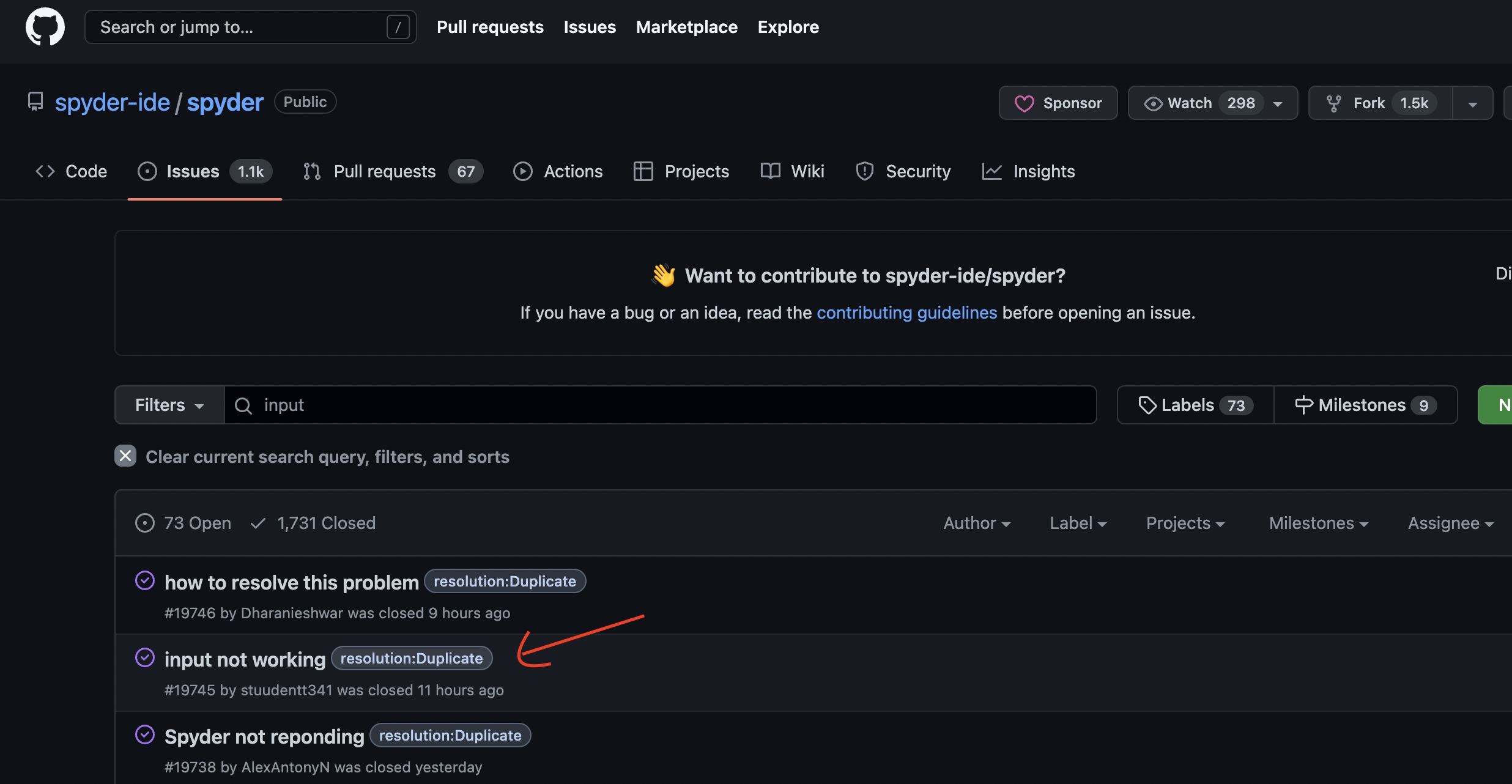Show the 1,731 Closed issues
This screenshot has width=1512, height=784.
coord(313,523)
